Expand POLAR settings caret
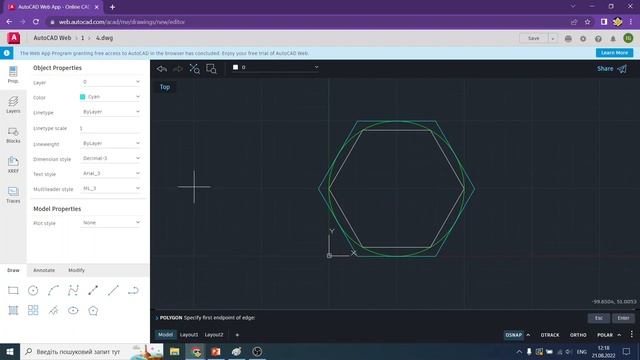Screen dimensions: 640x360 pos(619,335)
